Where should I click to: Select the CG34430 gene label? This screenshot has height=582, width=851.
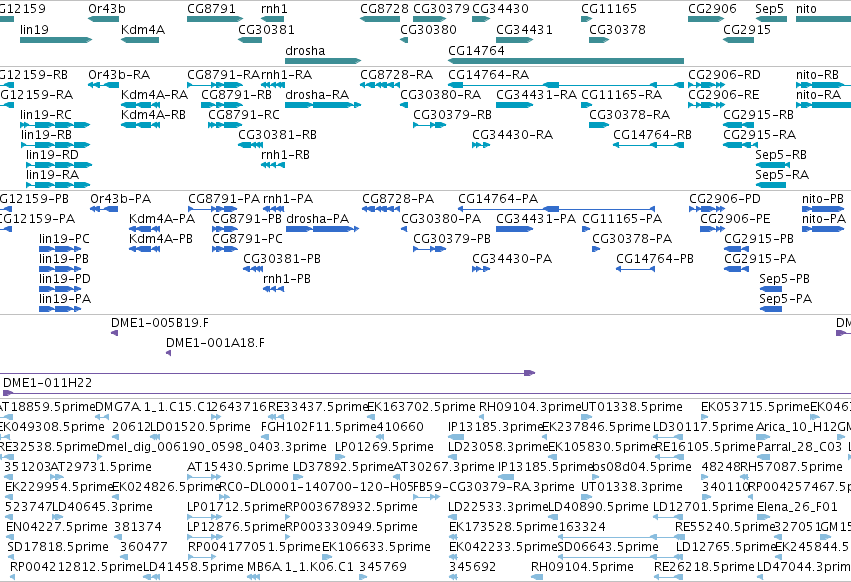click(500, 9)
